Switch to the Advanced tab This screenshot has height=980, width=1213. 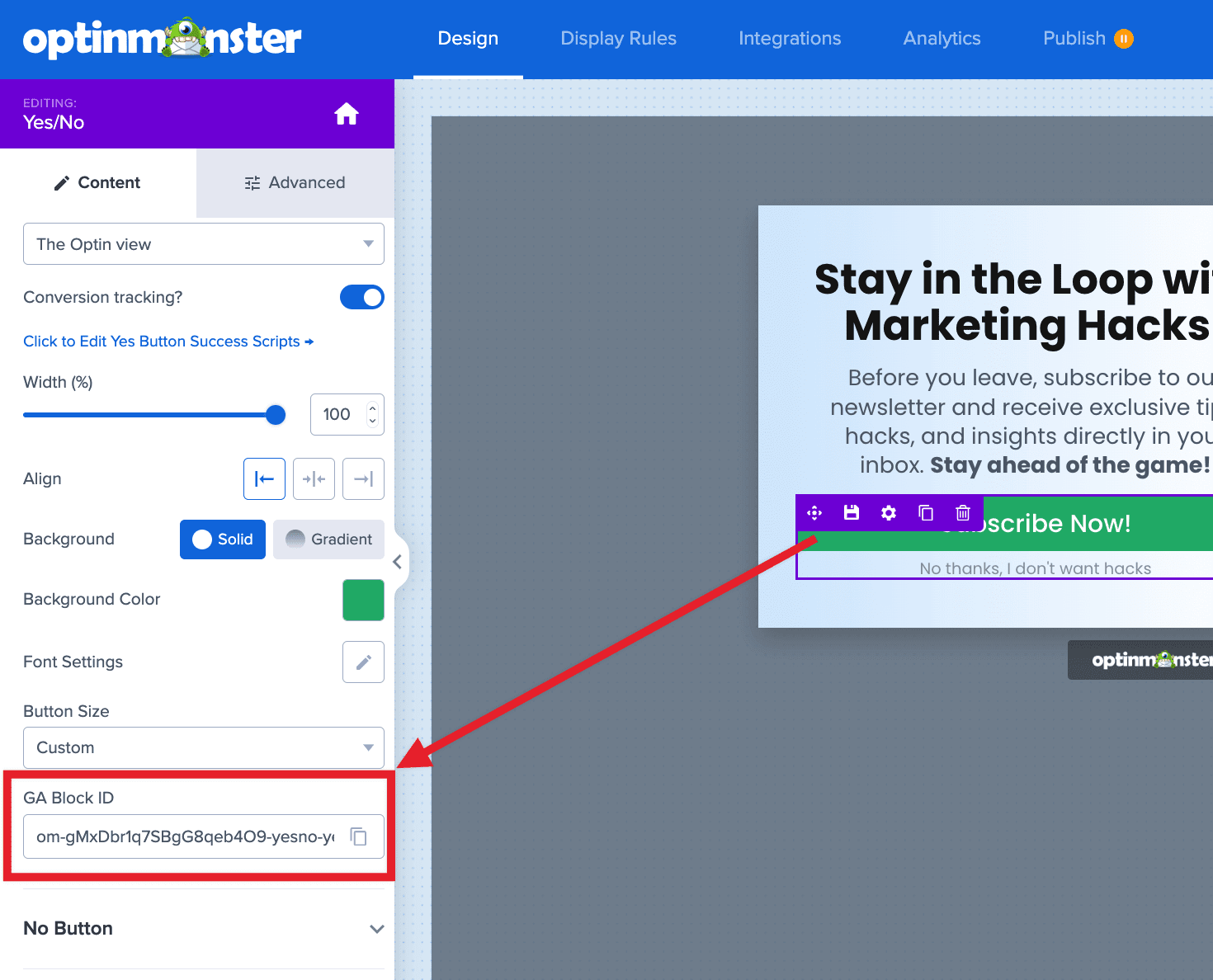[x=295, y=182]
